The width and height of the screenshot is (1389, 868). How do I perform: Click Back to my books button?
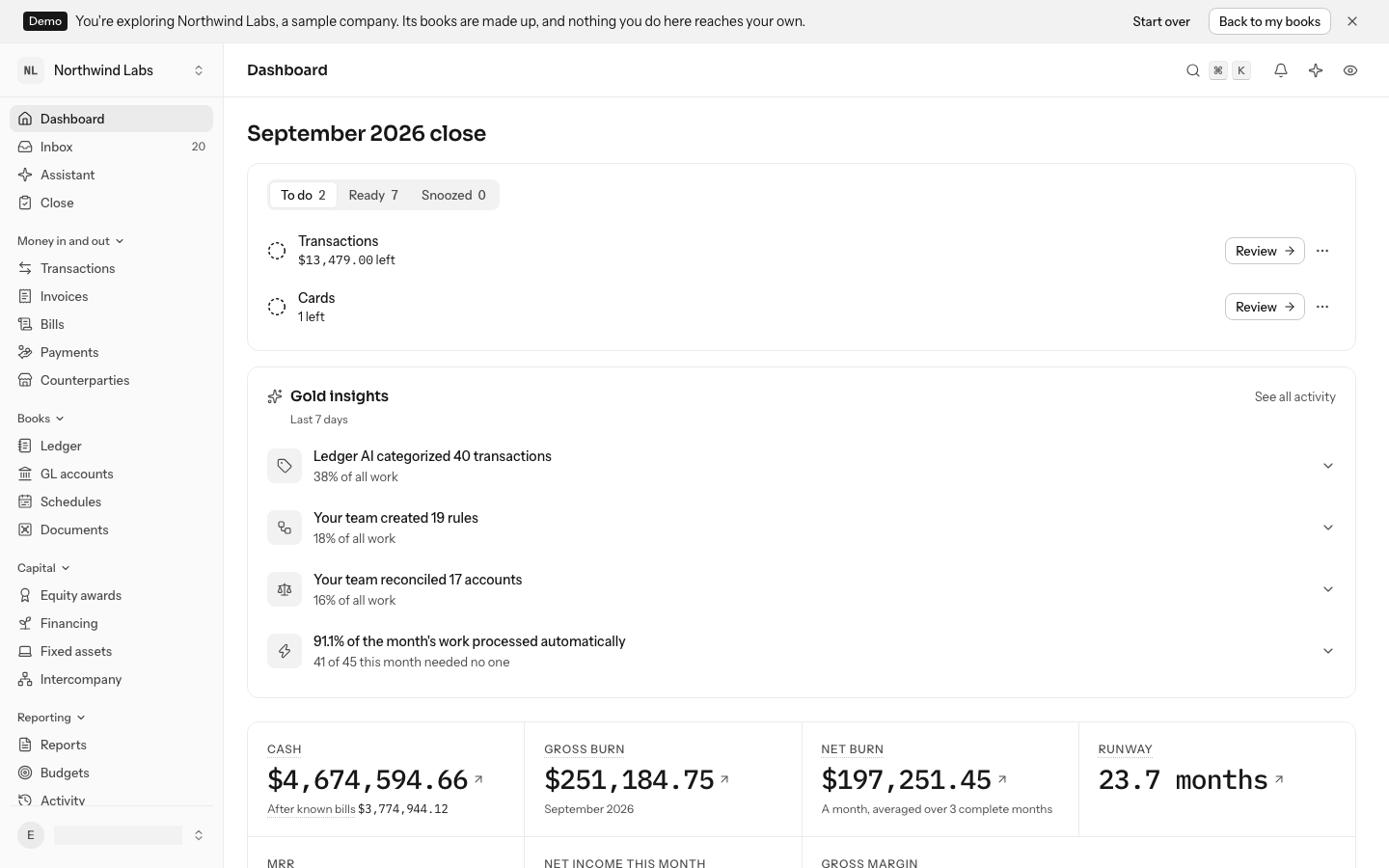1269,21
